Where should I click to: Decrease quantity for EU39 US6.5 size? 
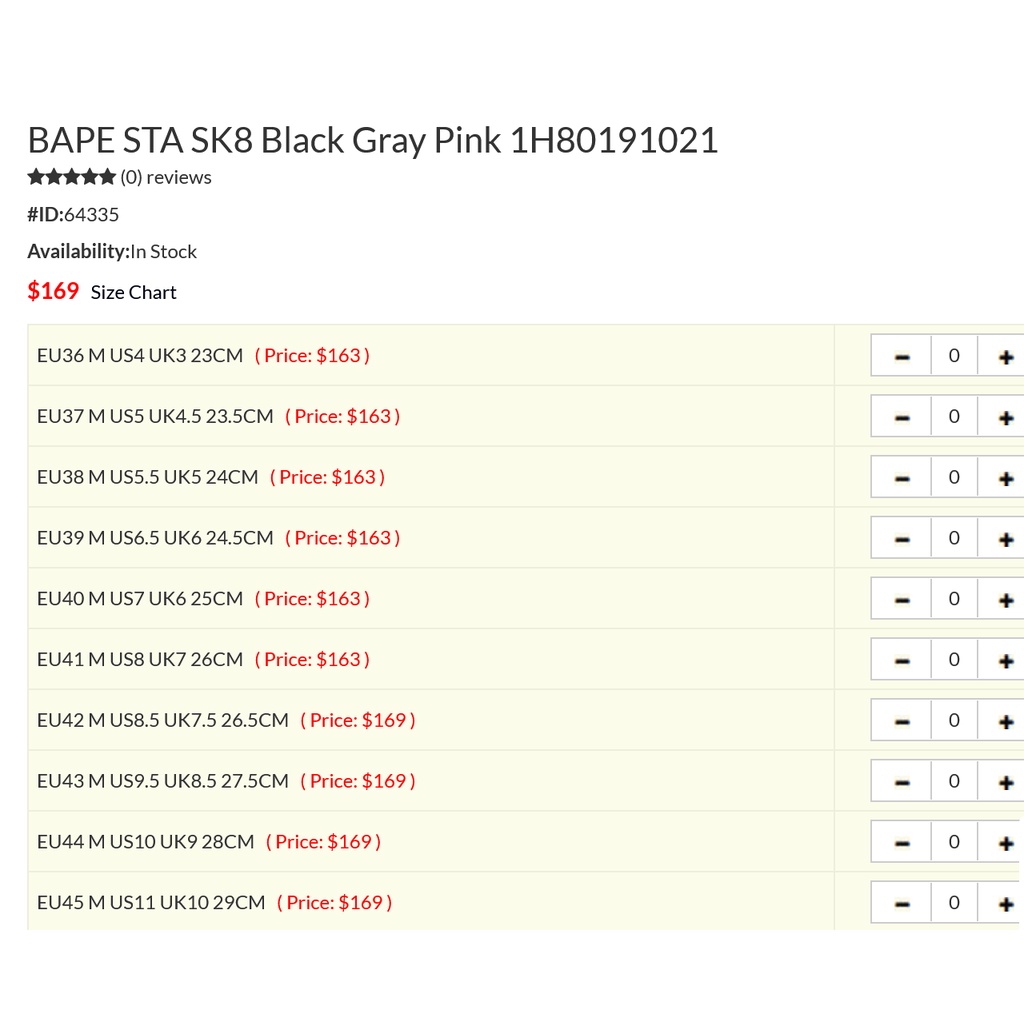pos(902,538)
